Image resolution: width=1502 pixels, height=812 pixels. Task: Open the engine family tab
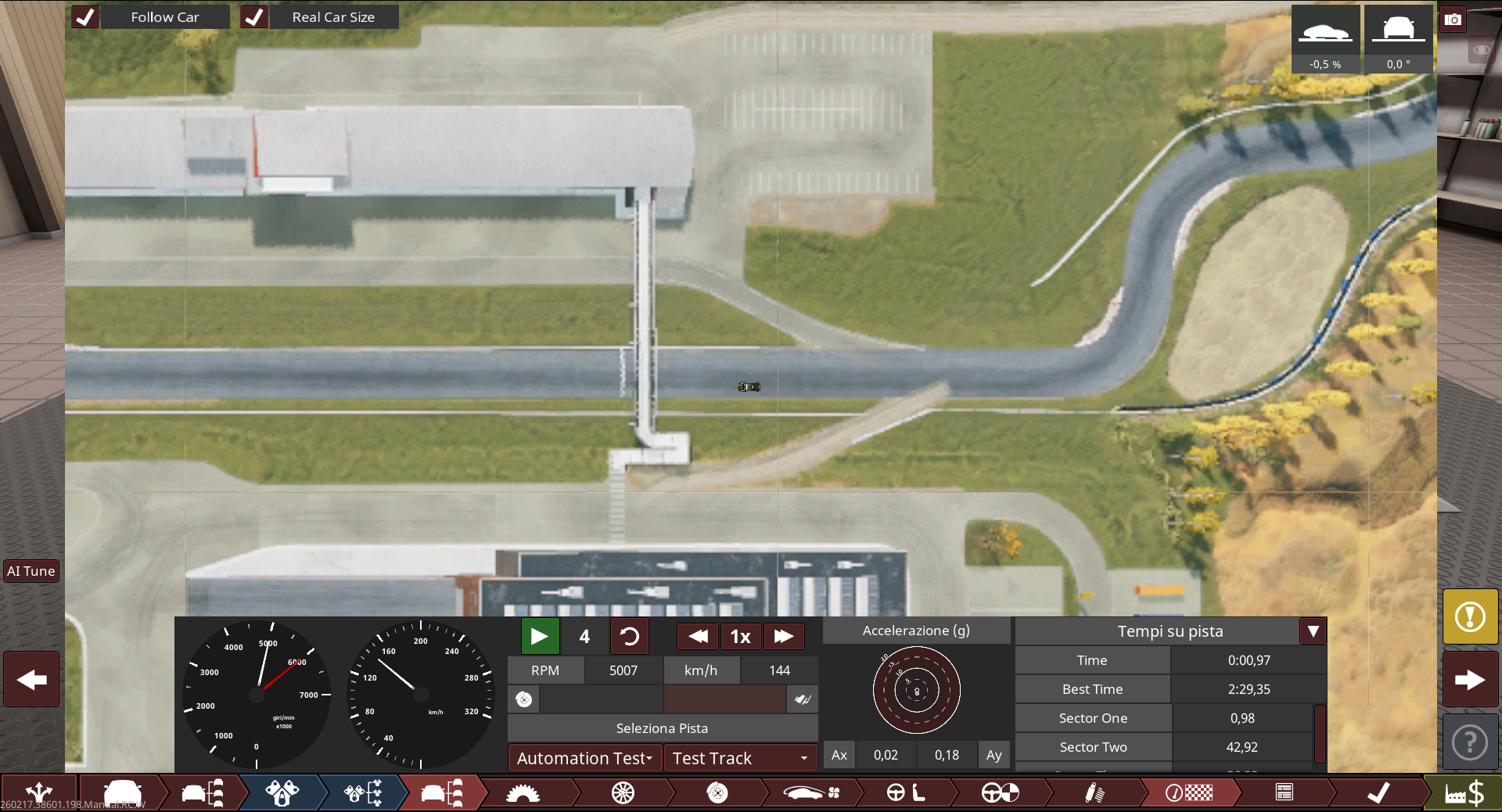282,792
